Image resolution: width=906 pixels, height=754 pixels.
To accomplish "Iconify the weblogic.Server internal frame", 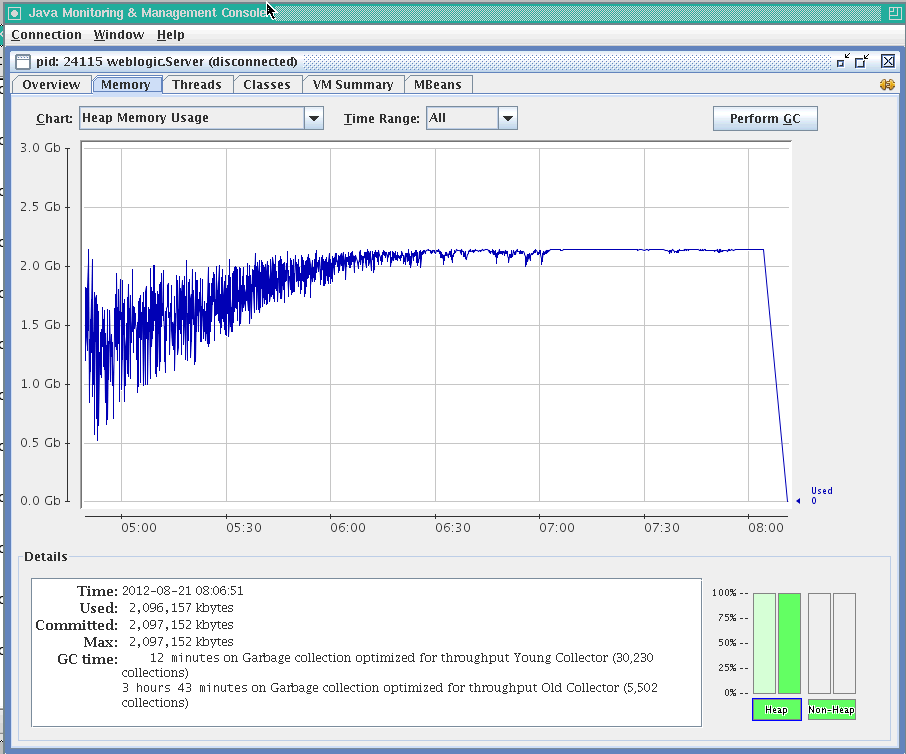I will click(843, 61).
